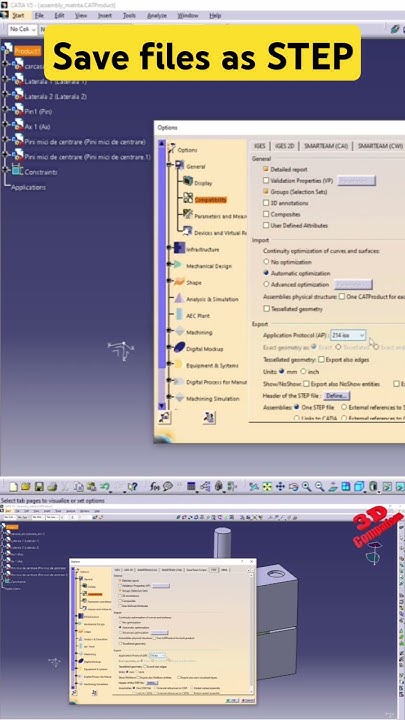Viewport: 405px width, 720px height.
Task: Click the Undo arrow icon
Action: click(105, 486)
